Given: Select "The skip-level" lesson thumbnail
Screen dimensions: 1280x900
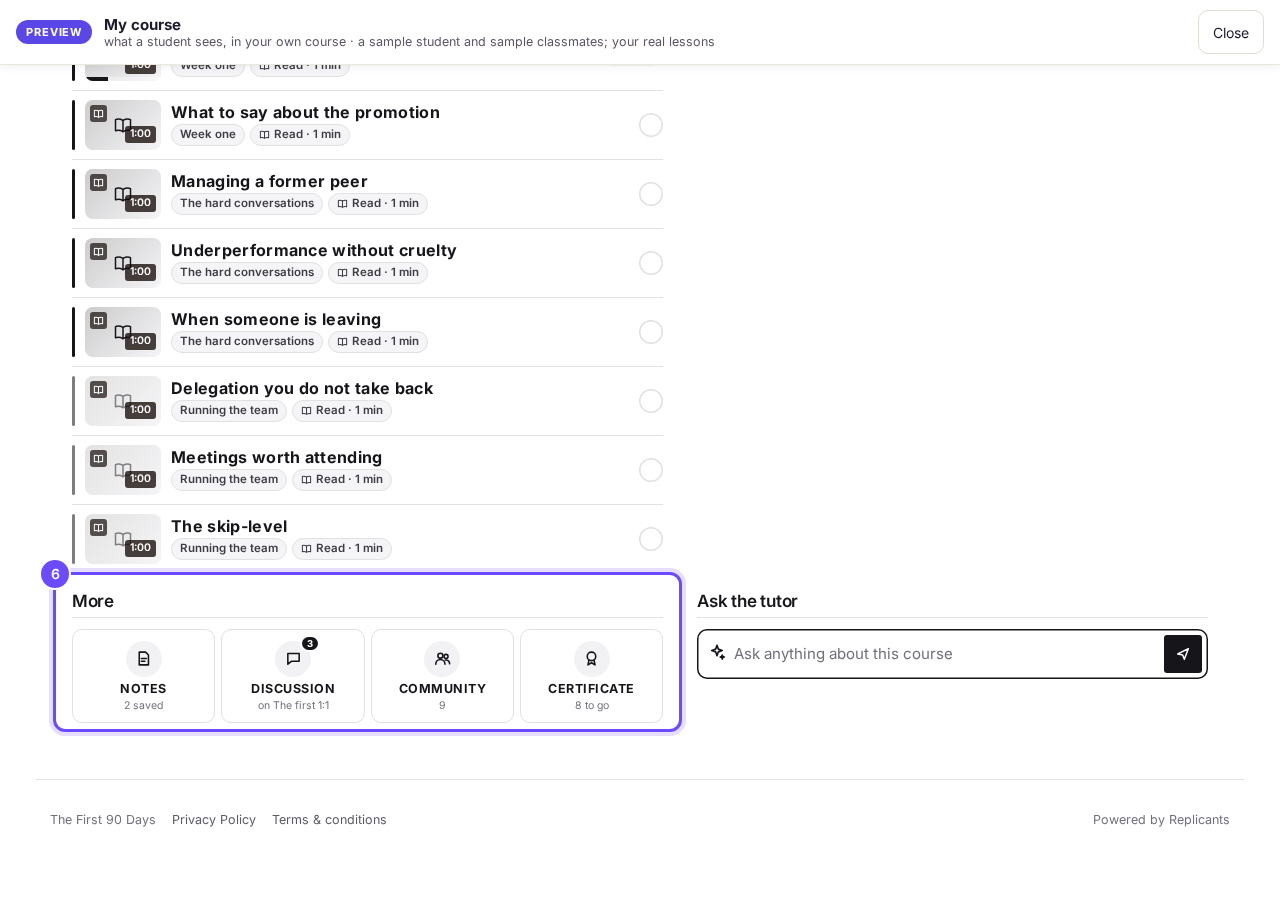Looking at the screenshot, I should point(123,539).
